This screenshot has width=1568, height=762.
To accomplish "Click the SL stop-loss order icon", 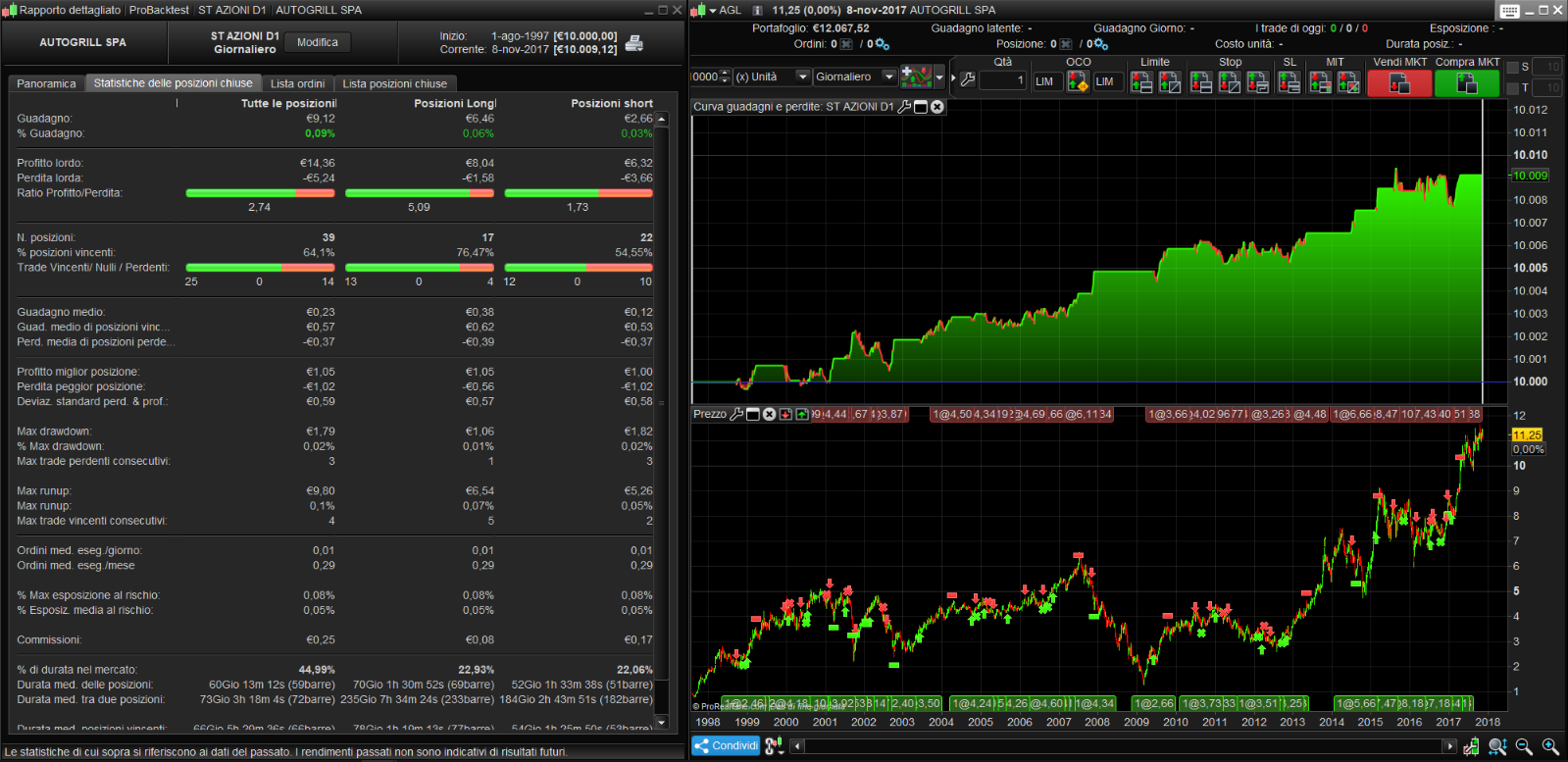I will point(1290,82).
